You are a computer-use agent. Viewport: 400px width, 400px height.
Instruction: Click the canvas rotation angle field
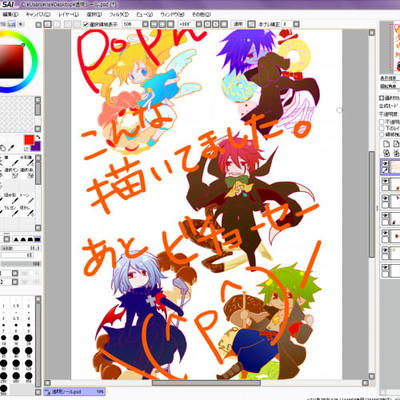coord(186,24)
